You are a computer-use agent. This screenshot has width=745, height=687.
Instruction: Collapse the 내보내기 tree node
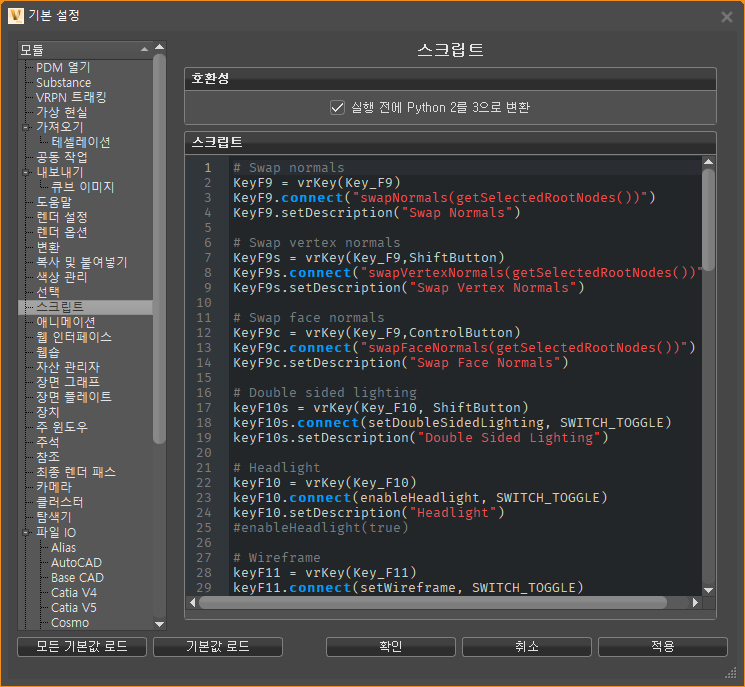point(25,172)
